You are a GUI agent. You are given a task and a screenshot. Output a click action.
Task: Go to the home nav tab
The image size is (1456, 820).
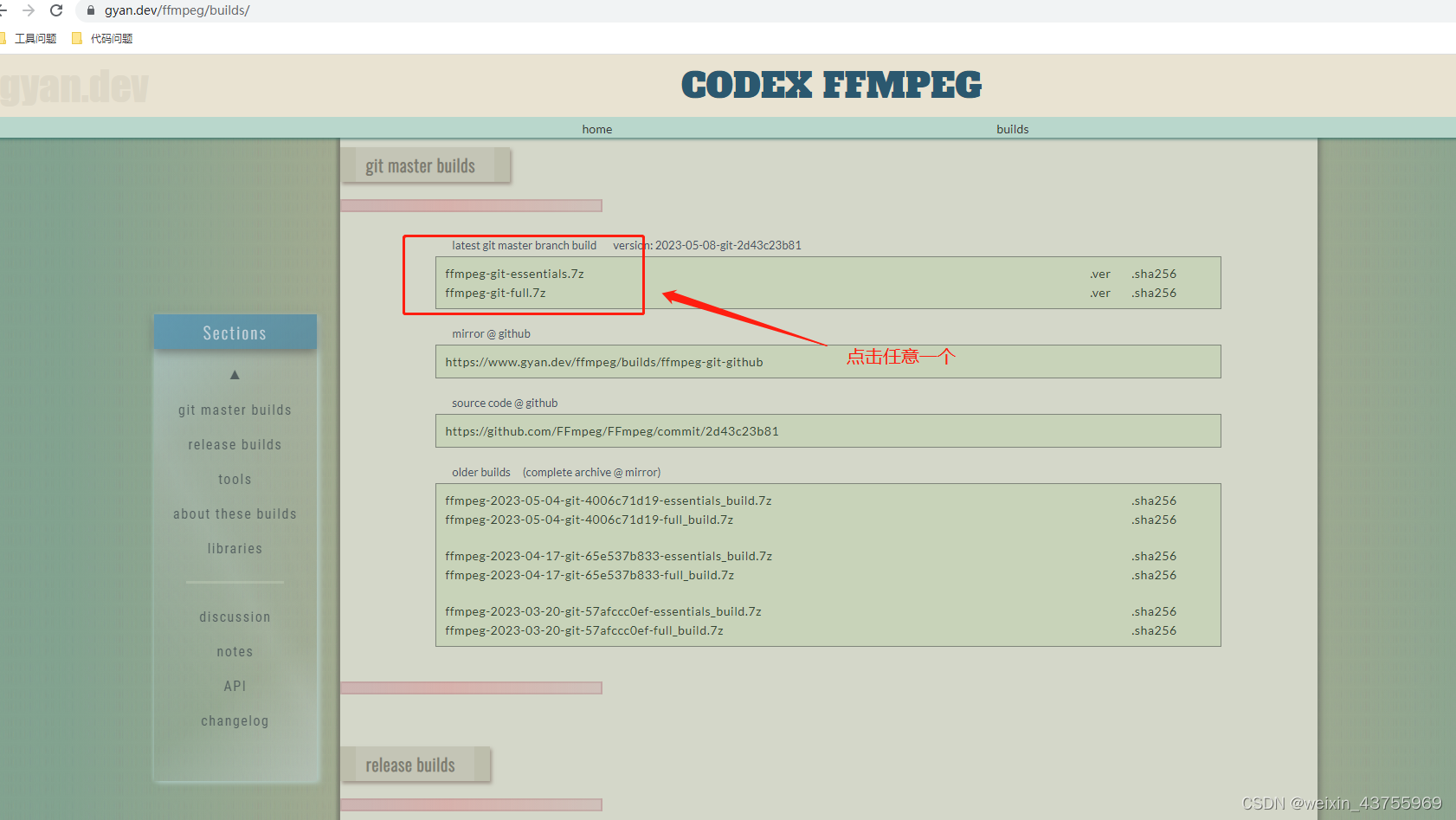tap(597, 129)
